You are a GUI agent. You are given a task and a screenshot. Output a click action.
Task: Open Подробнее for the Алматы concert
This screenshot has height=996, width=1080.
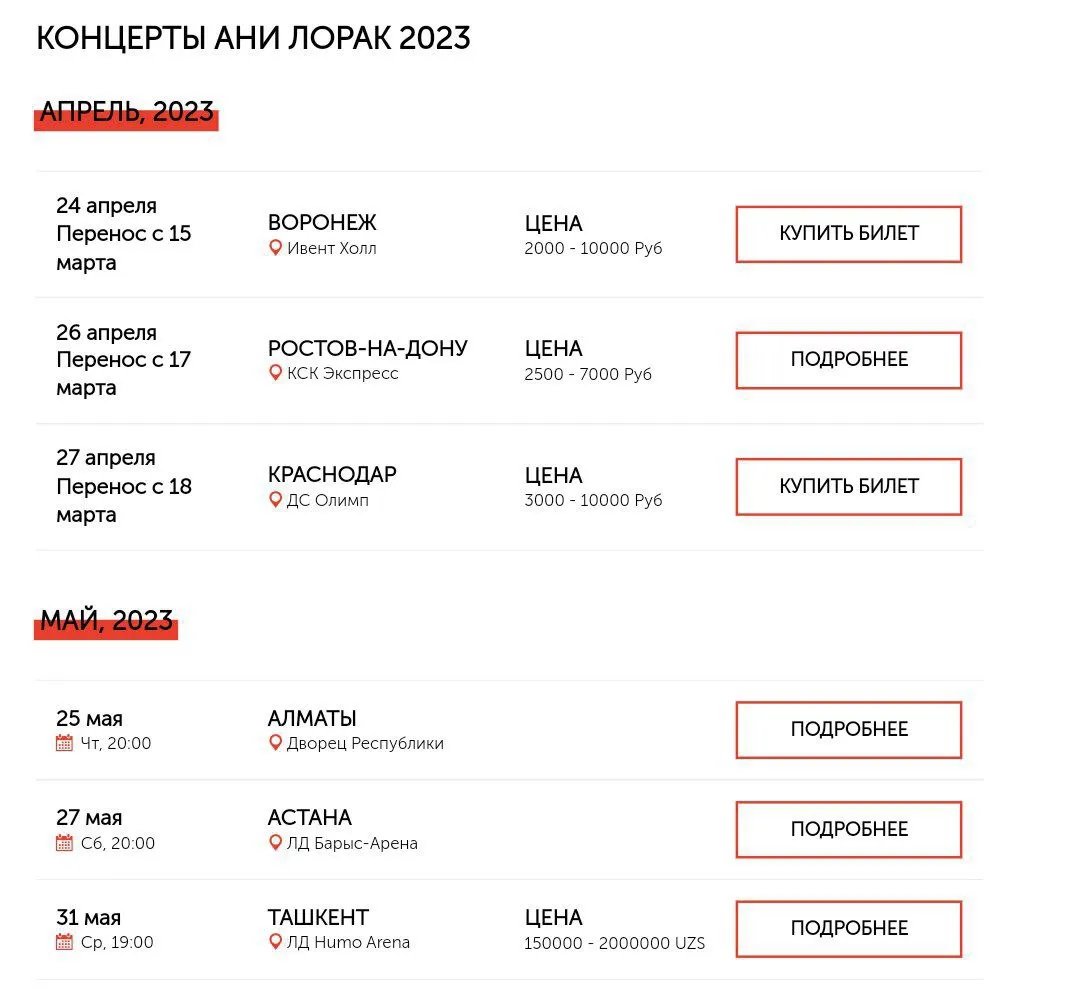point(848,730)
